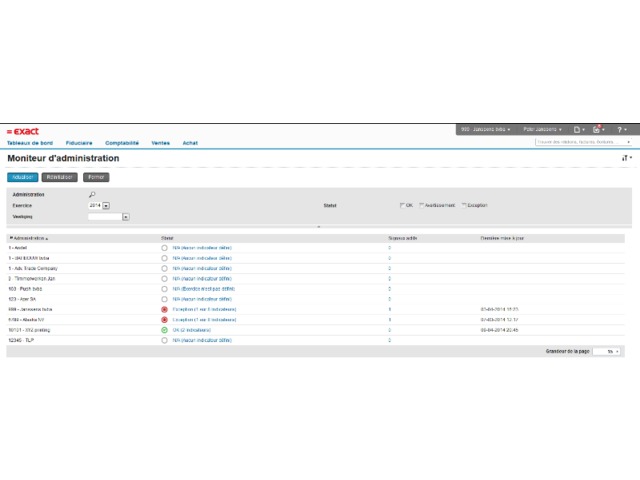Image resolution: width=640 pixels, height=480 pixels.
Task: Select the Adv. Trade Company row name
Action: 33,269
